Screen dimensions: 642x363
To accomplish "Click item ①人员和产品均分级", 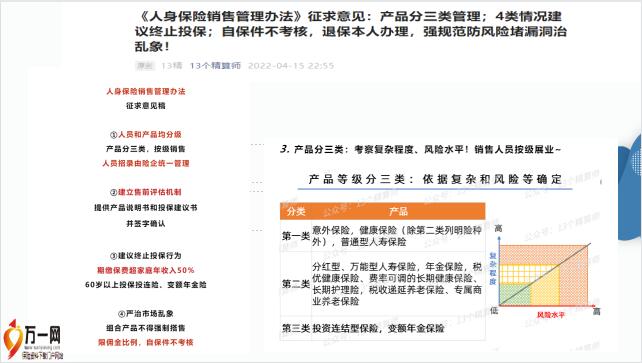I will click(146, 134).
